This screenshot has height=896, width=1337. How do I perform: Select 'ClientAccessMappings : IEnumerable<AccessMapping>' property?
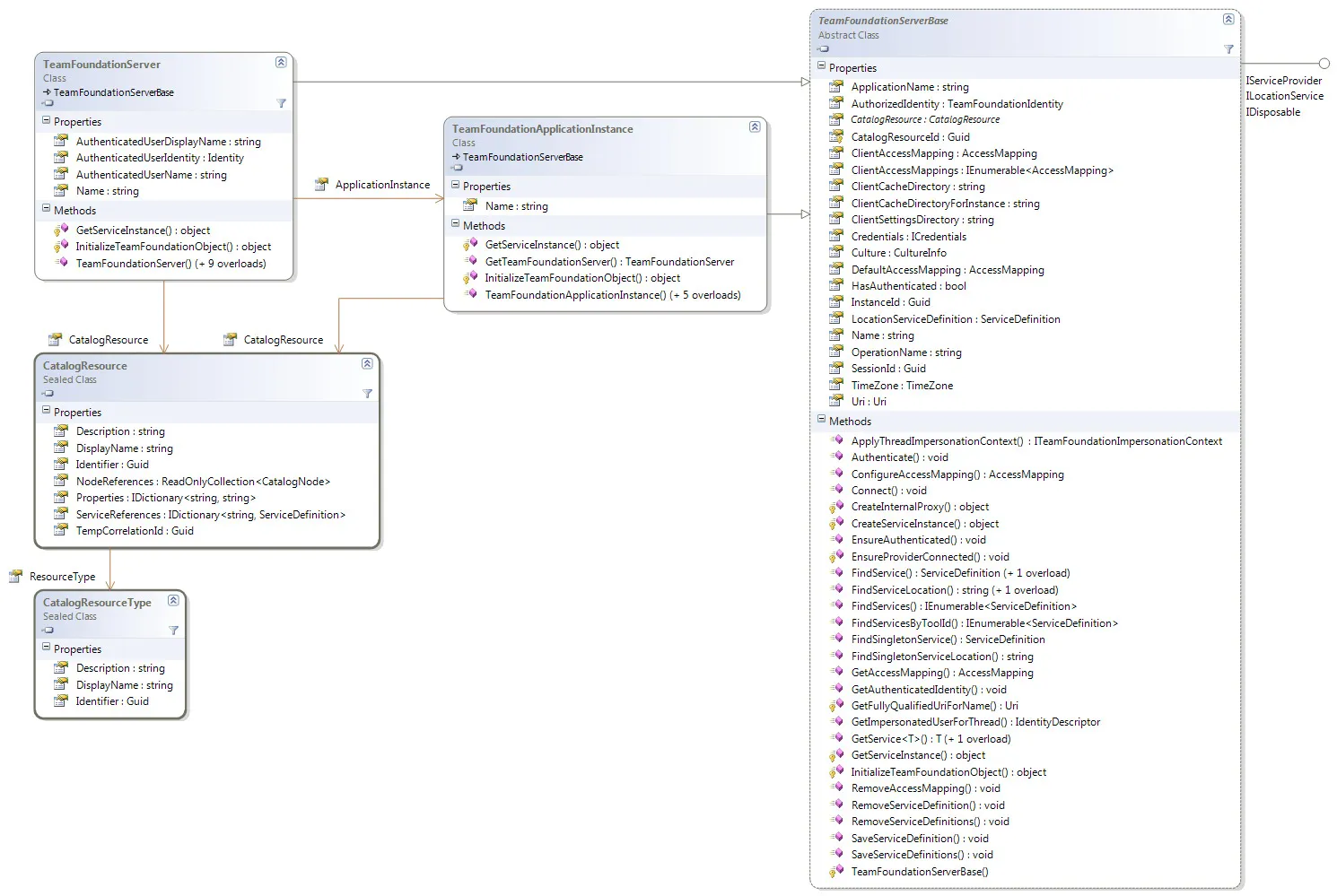982,170
